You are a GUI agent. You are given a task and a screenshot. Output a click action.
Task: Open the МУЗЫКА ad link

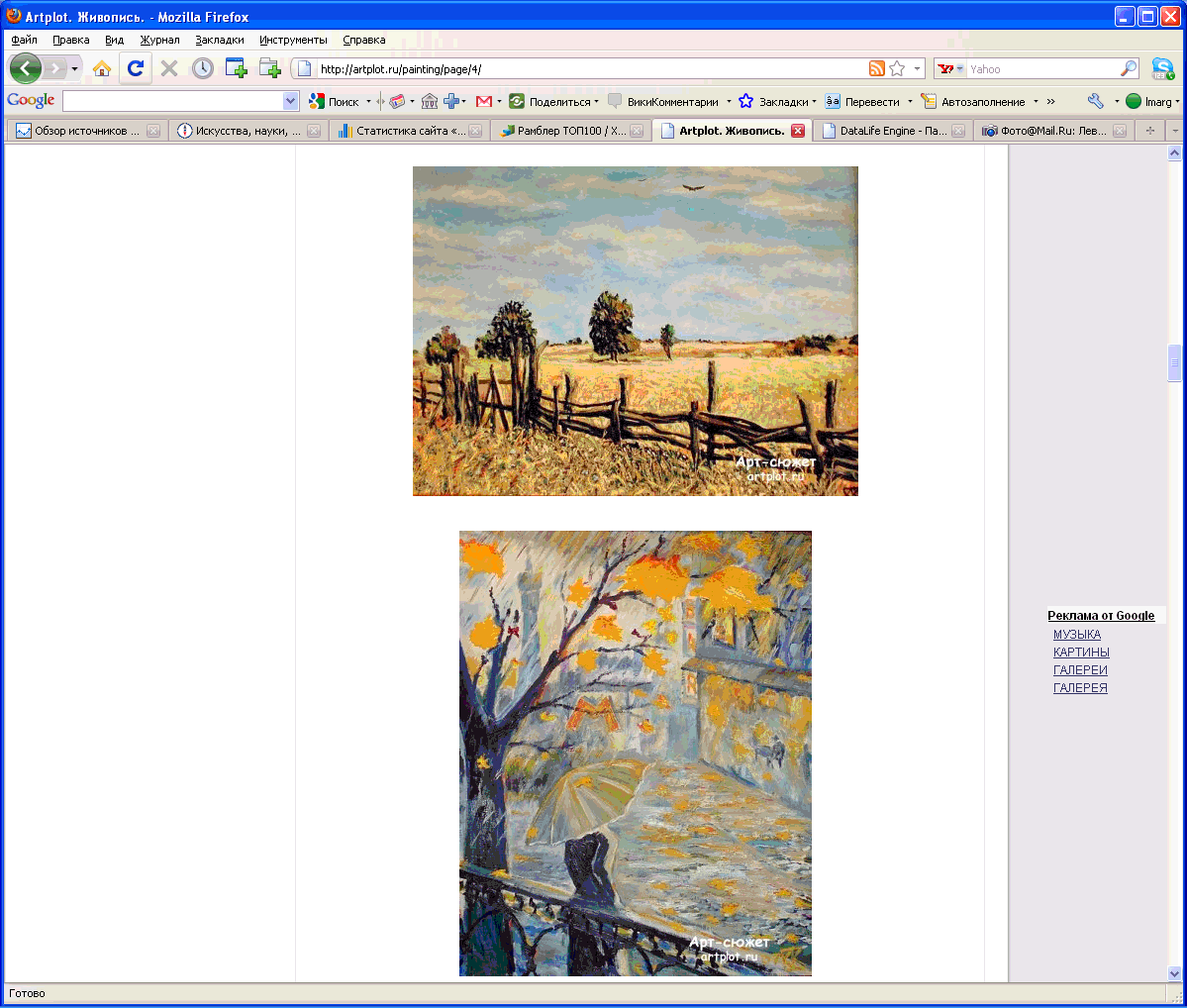tap(1076, 635)
